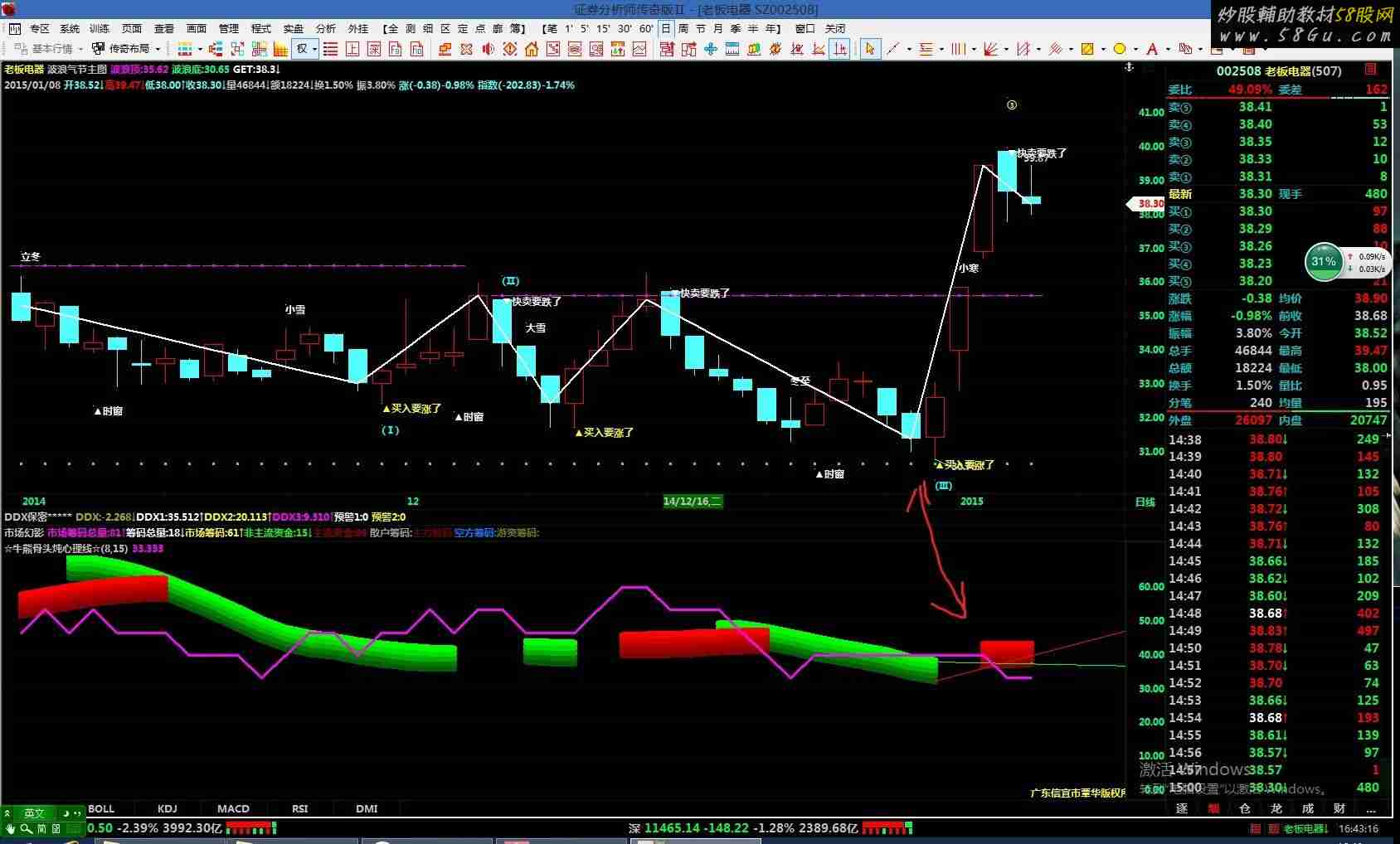Click the 上 market list icon
The image size is (1400, 844).
coord(352,49)
